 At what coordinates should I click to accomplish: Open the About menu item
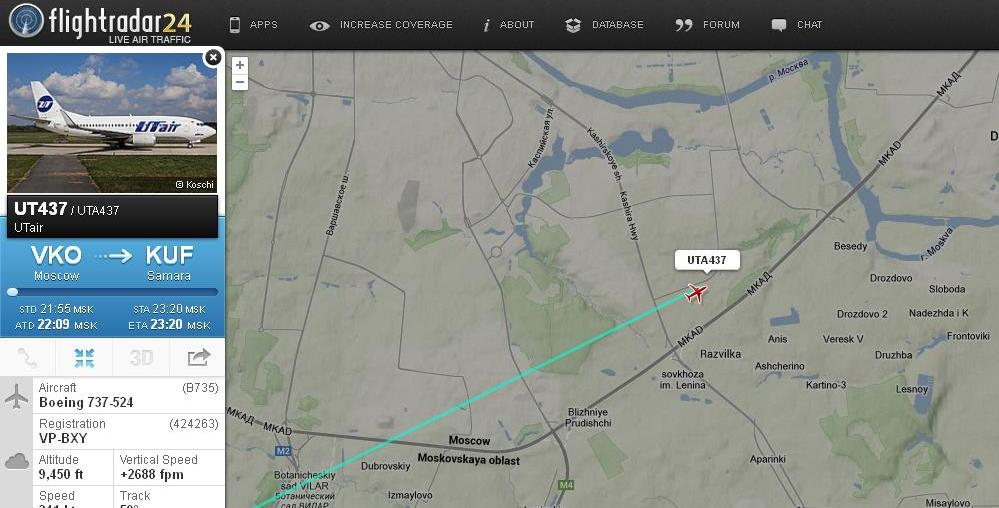coord(508,25)
